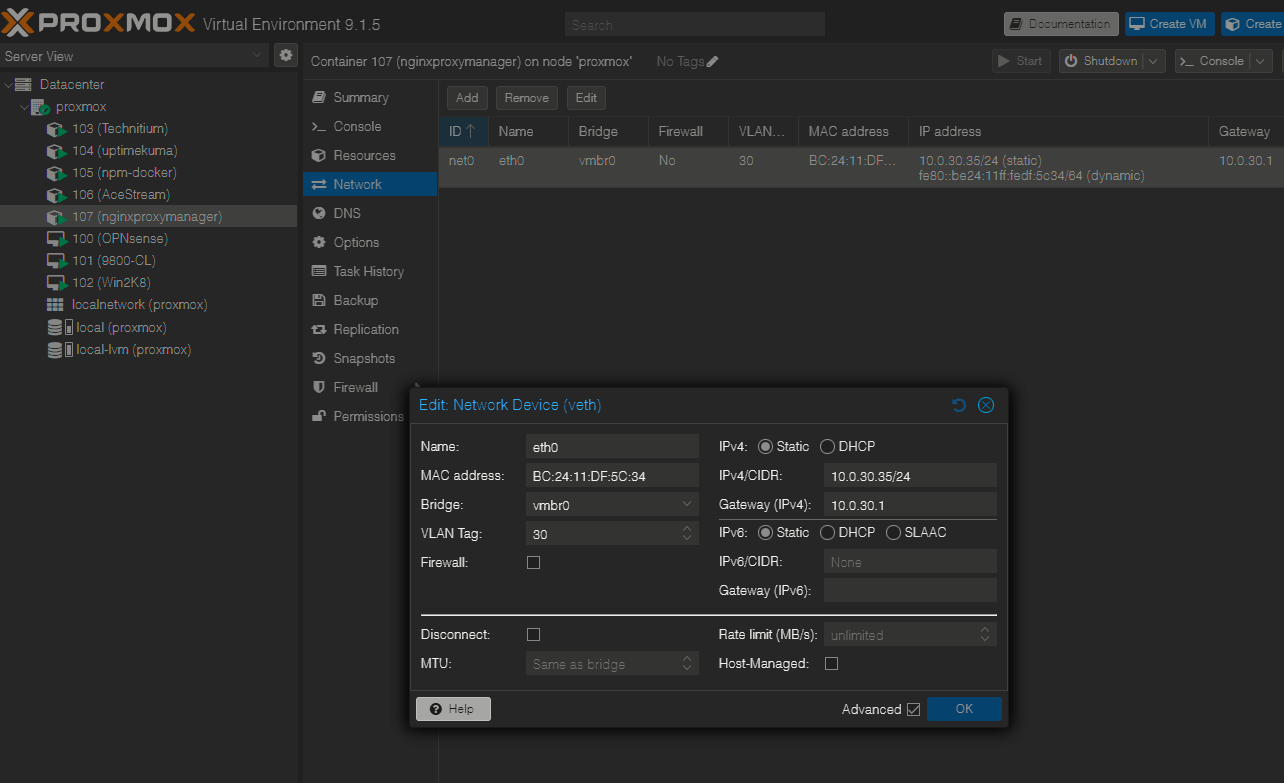
Task: Open the Server View dropdown
Action: (x=258, y=56)
